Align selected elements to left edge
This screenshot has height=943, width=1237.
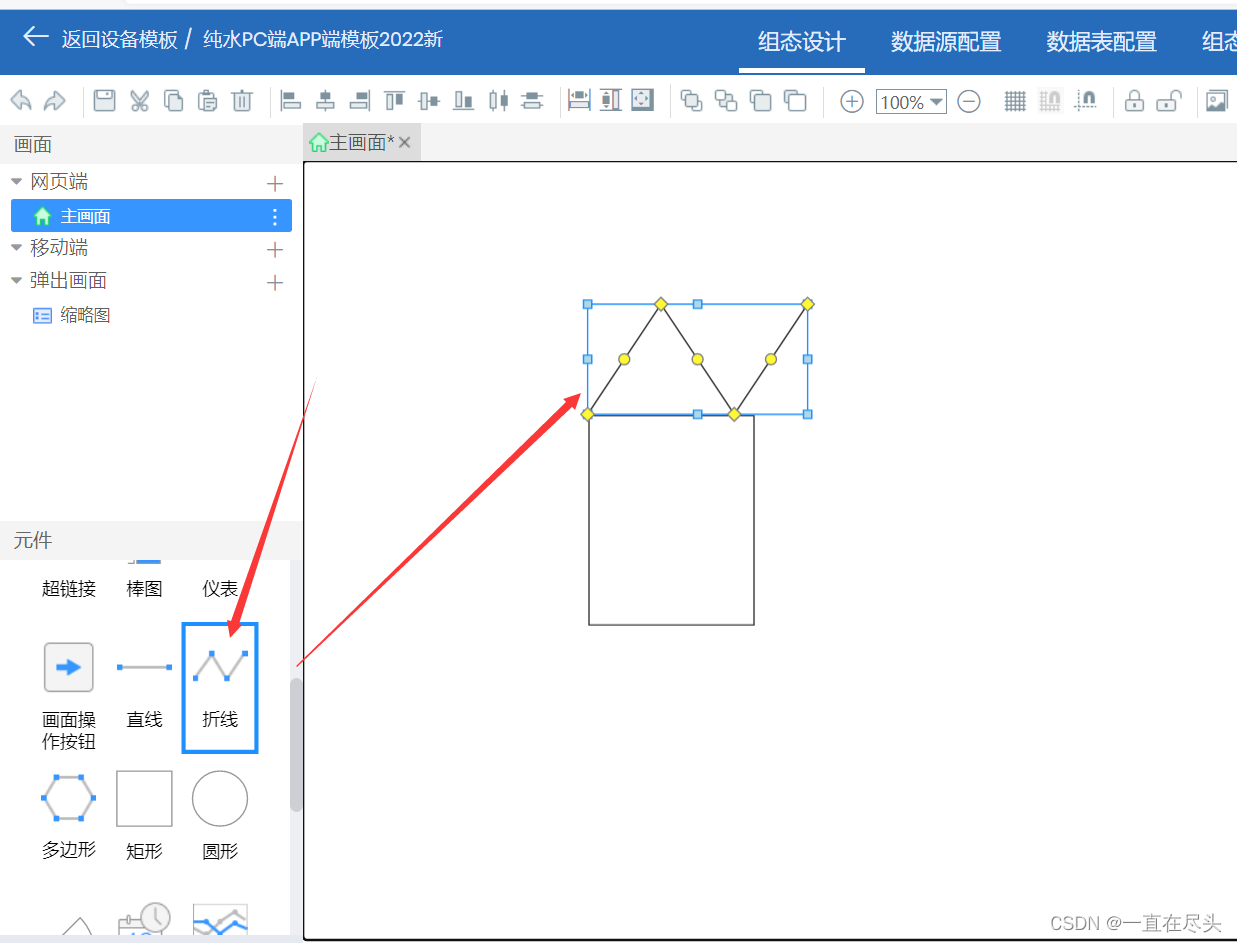pos(290,101)
